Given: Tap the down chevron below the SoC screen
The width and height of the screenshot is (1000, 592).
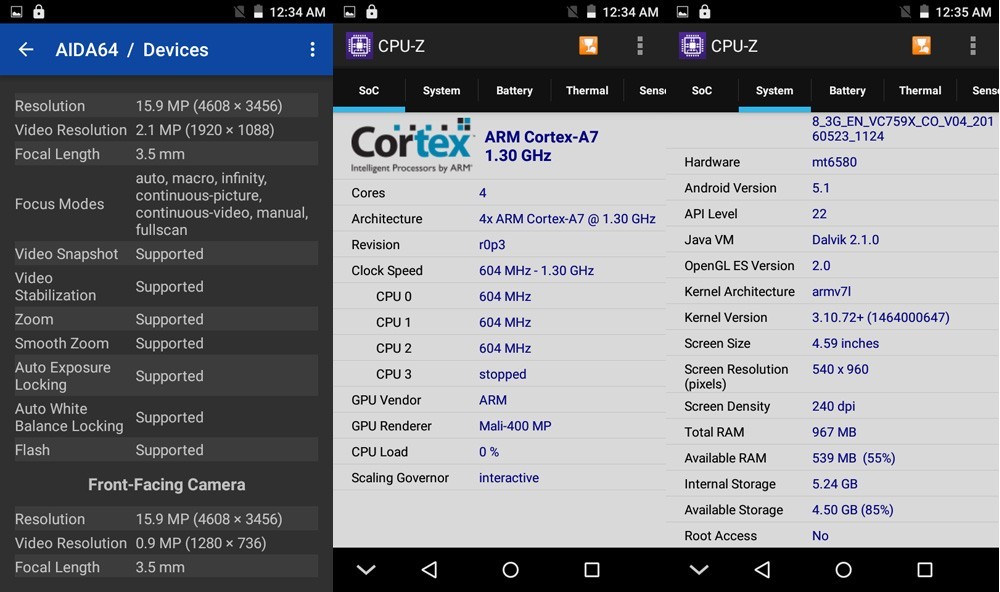Looking at the screenshot, I should pyautogui.click(x=366, y=570).
